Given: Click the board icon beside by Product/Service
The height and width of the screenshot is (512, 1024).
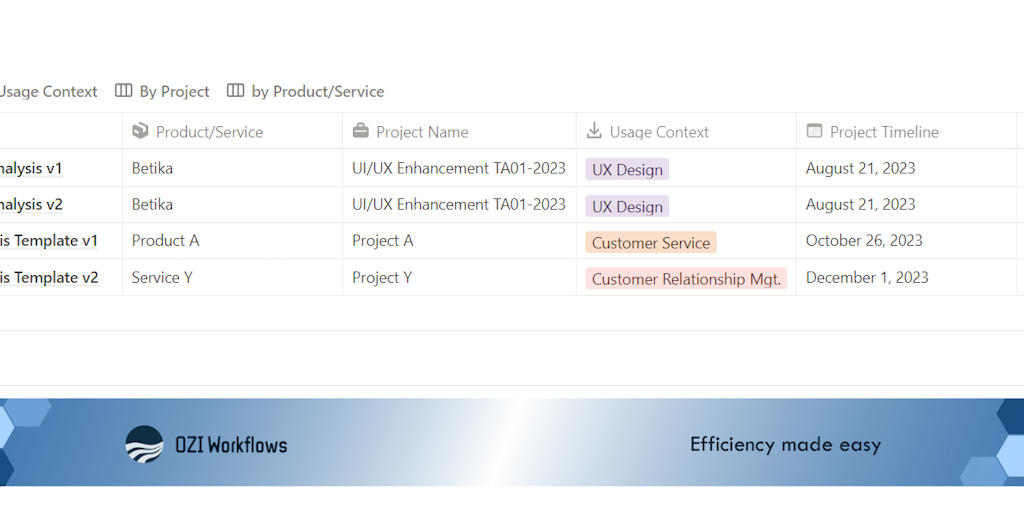Looking at the screenshot, I should pyautogui.click(x=235, y=91).
